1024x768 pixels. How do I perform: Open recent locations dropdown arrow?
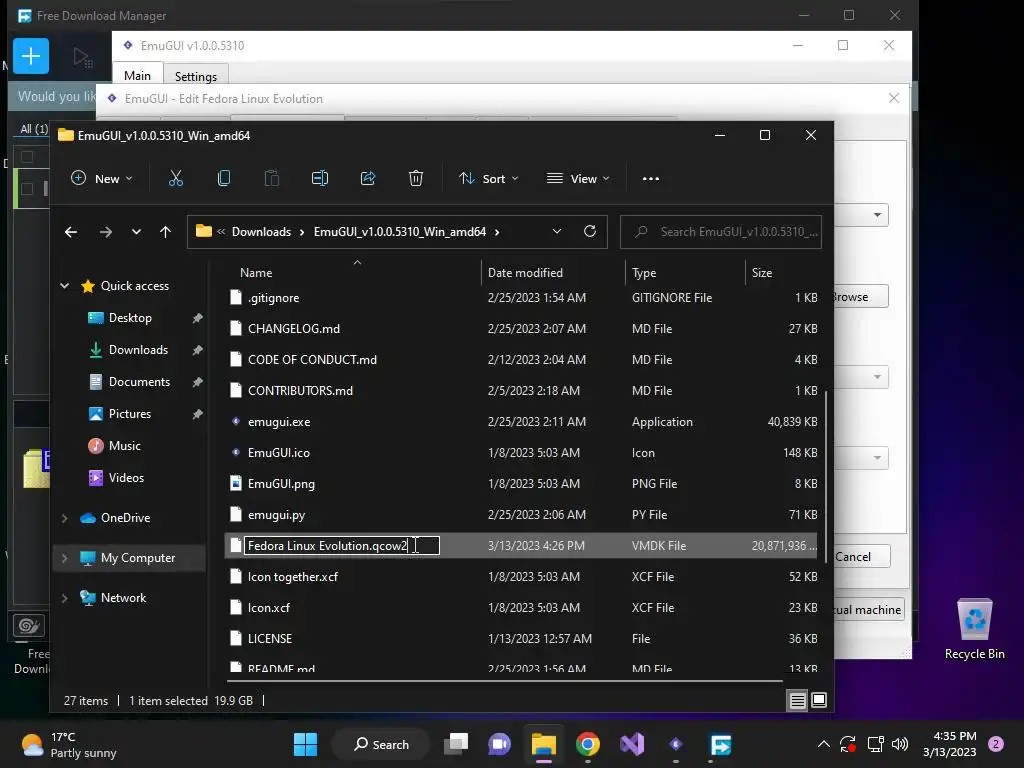(x=136, y=232)
